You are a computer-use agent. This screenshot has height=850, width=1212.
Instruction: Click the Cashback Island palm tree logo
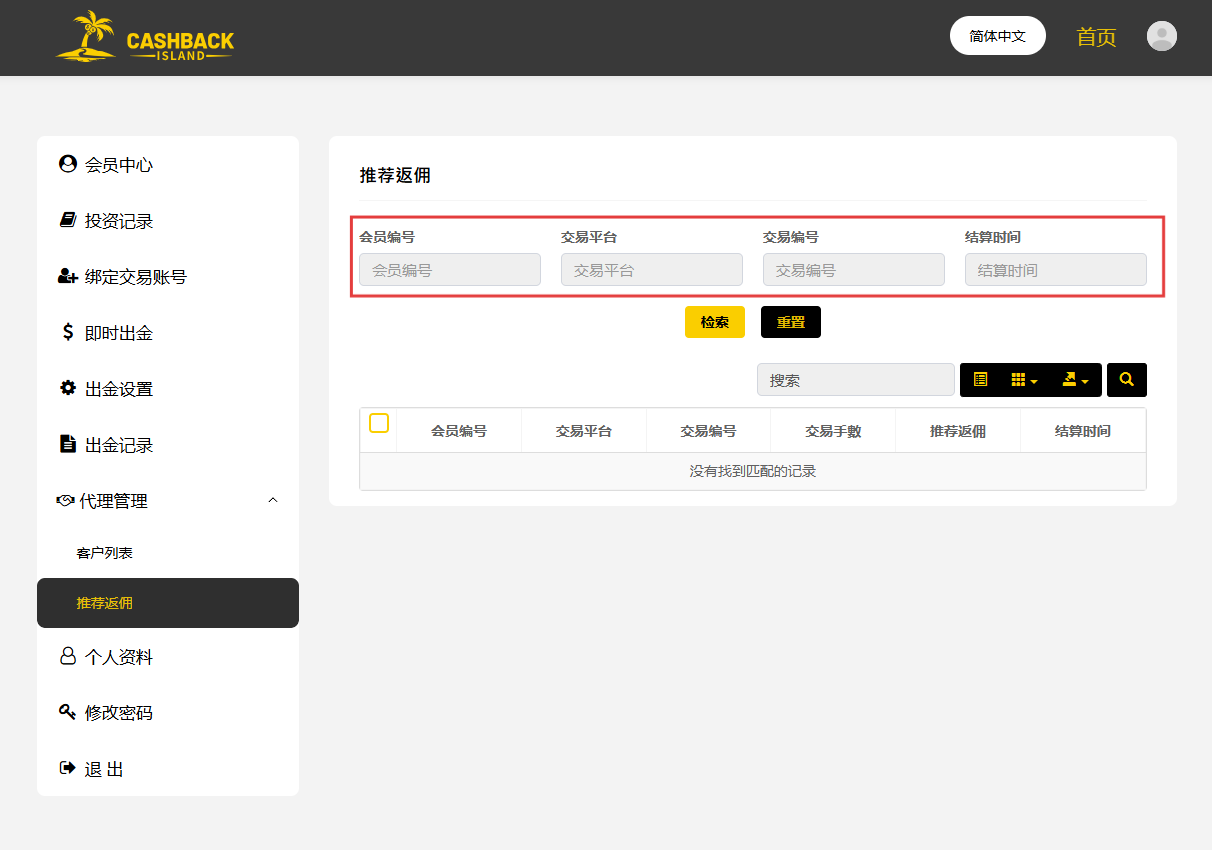pos(145,37)
